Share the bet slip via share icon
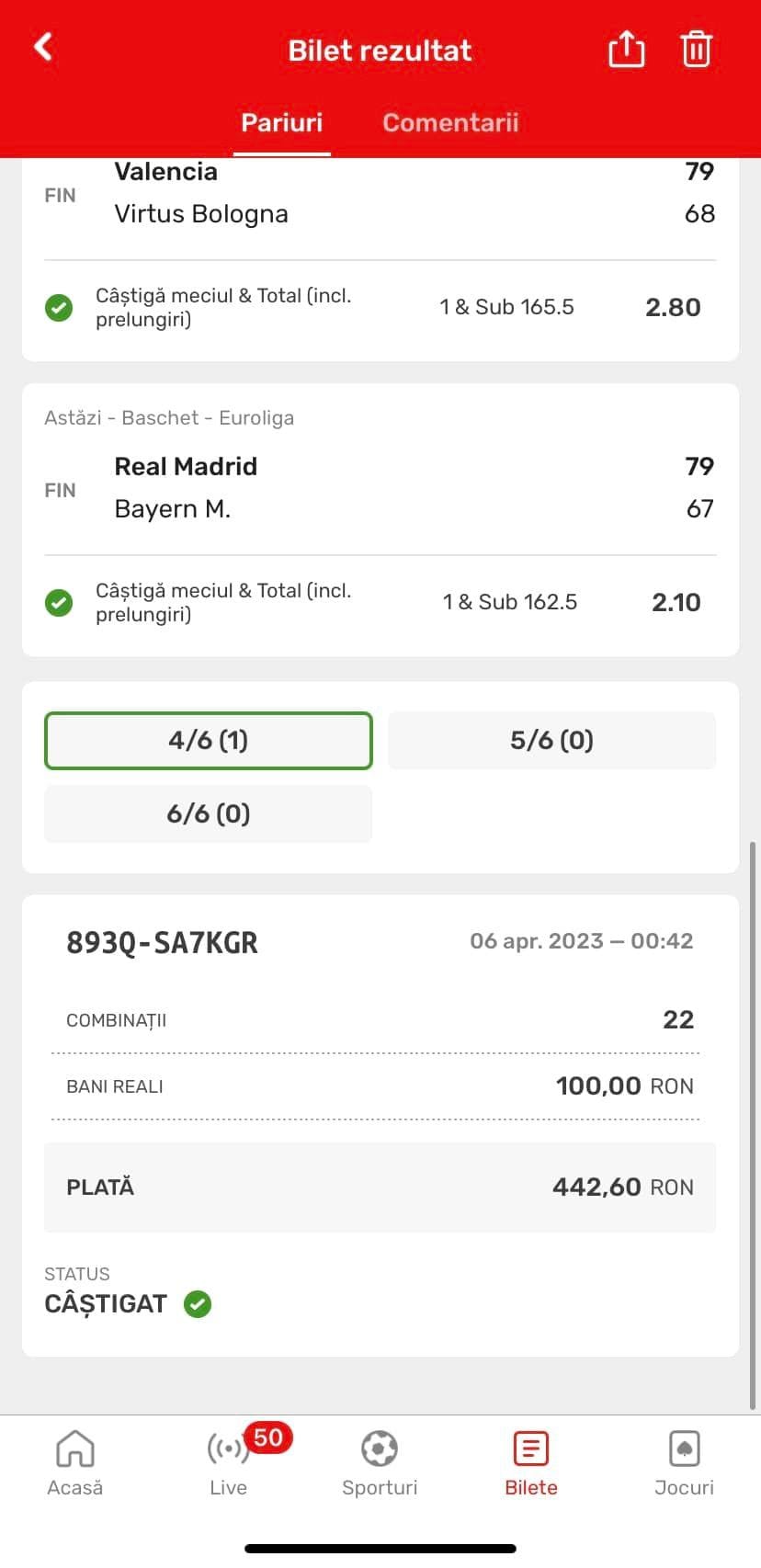 click(x=626, y=49)
